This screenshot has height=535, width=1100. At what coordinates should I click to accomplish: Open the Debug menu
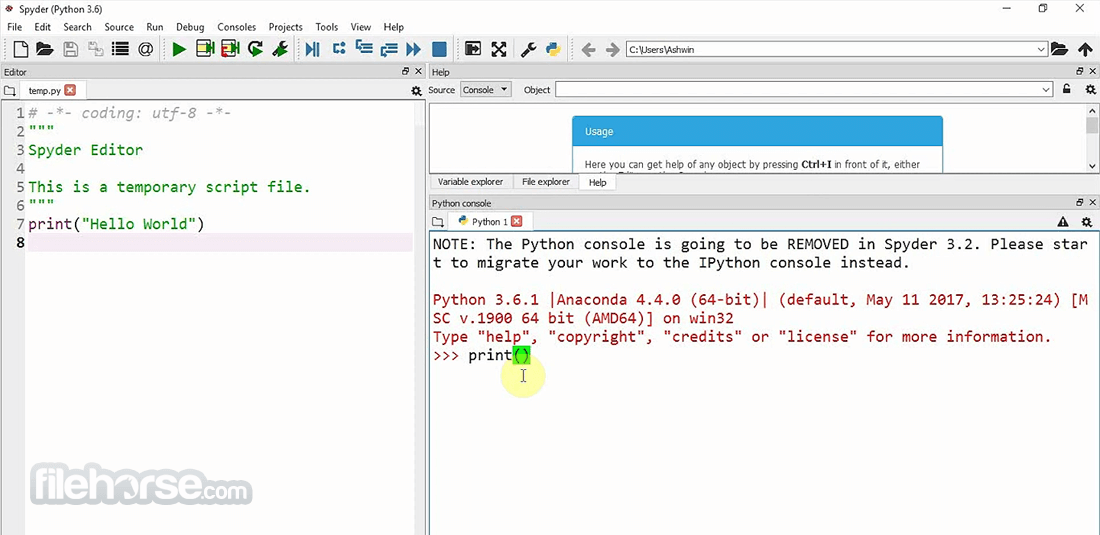coord(190,27)
